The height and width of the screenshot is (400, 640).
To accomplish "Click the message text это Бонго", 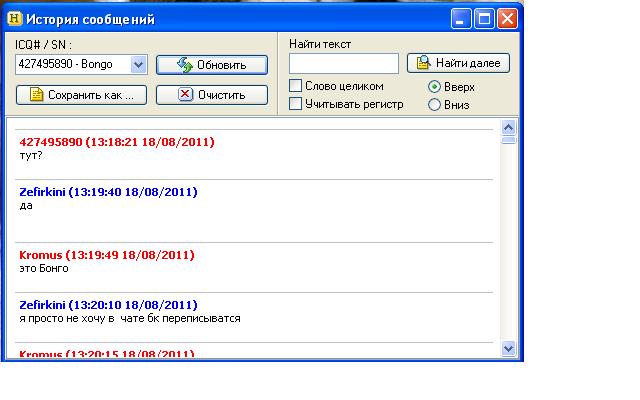I will 44,268.
